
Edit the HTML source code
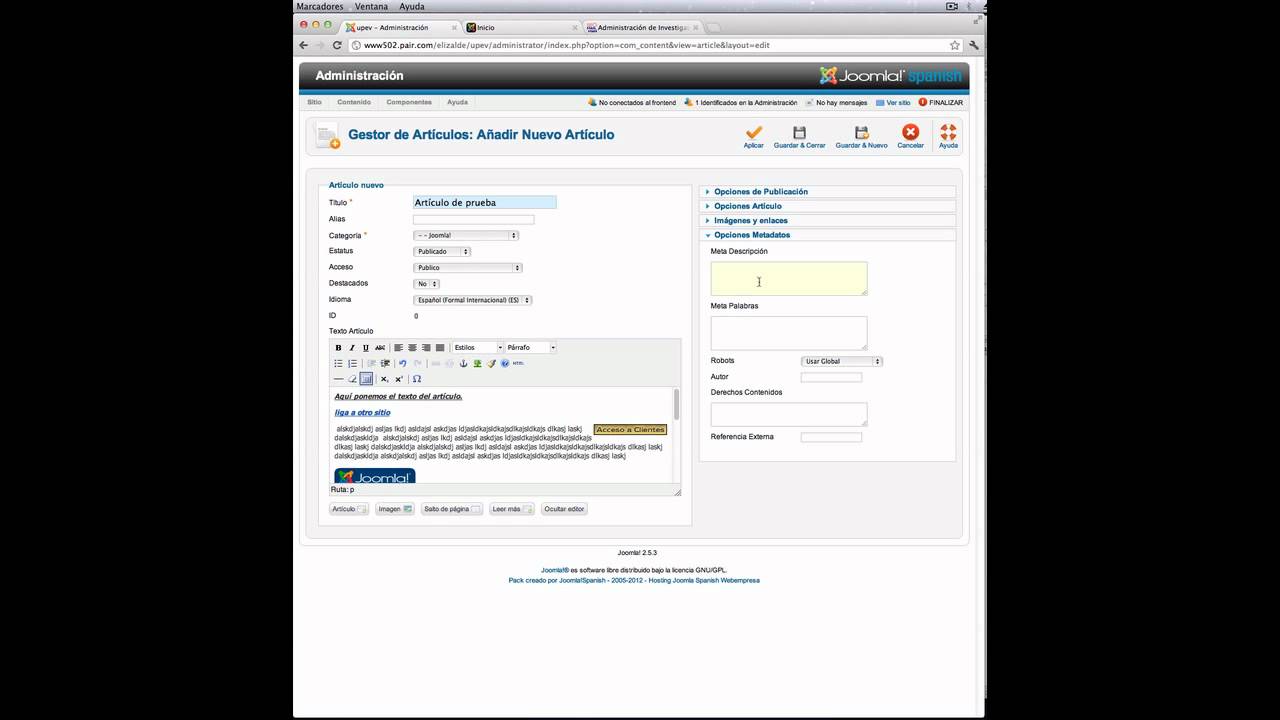(x=518, y=364)
